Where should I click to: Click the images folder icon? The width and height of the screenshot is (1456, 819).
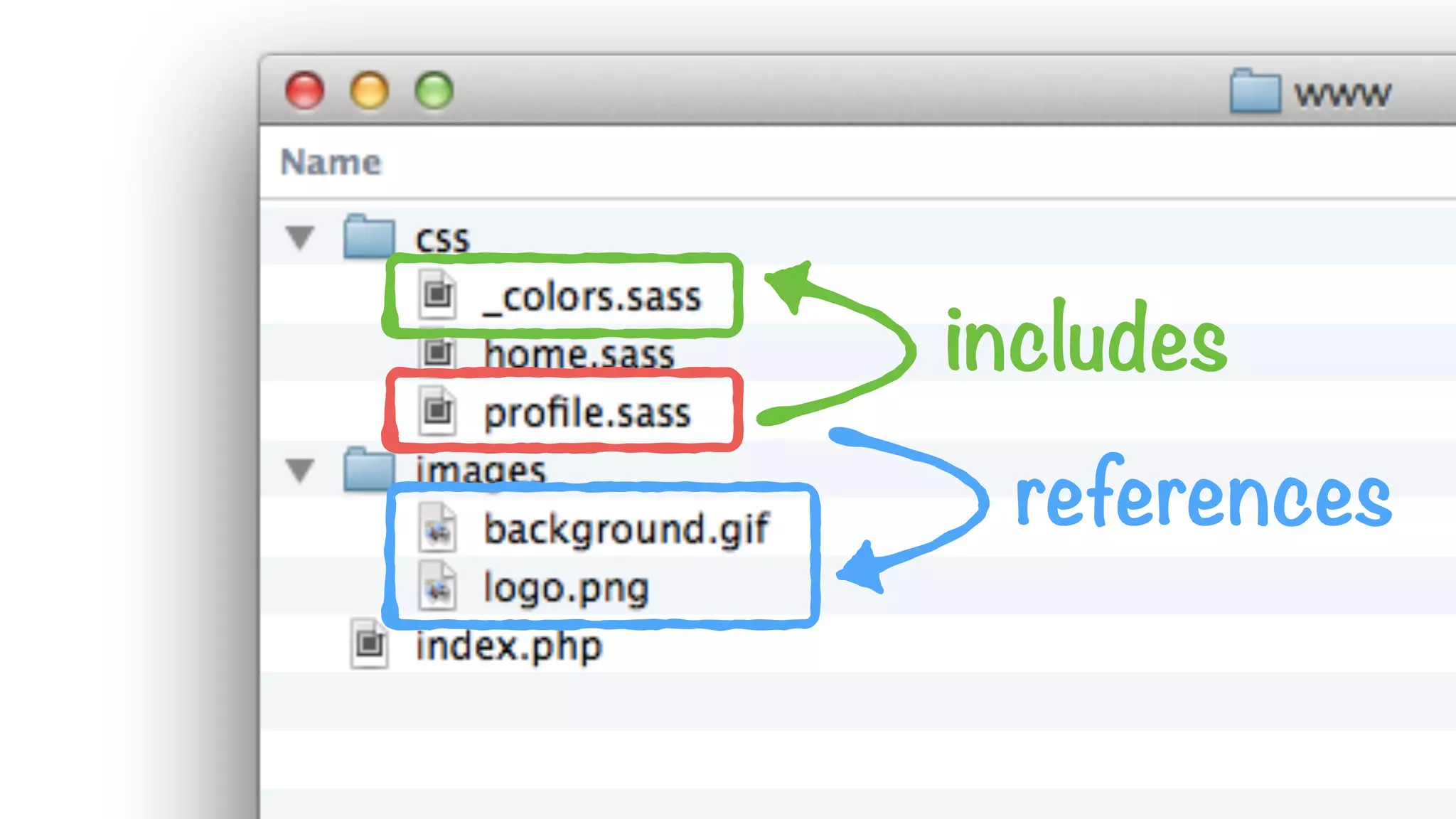[x=369, y=469]
